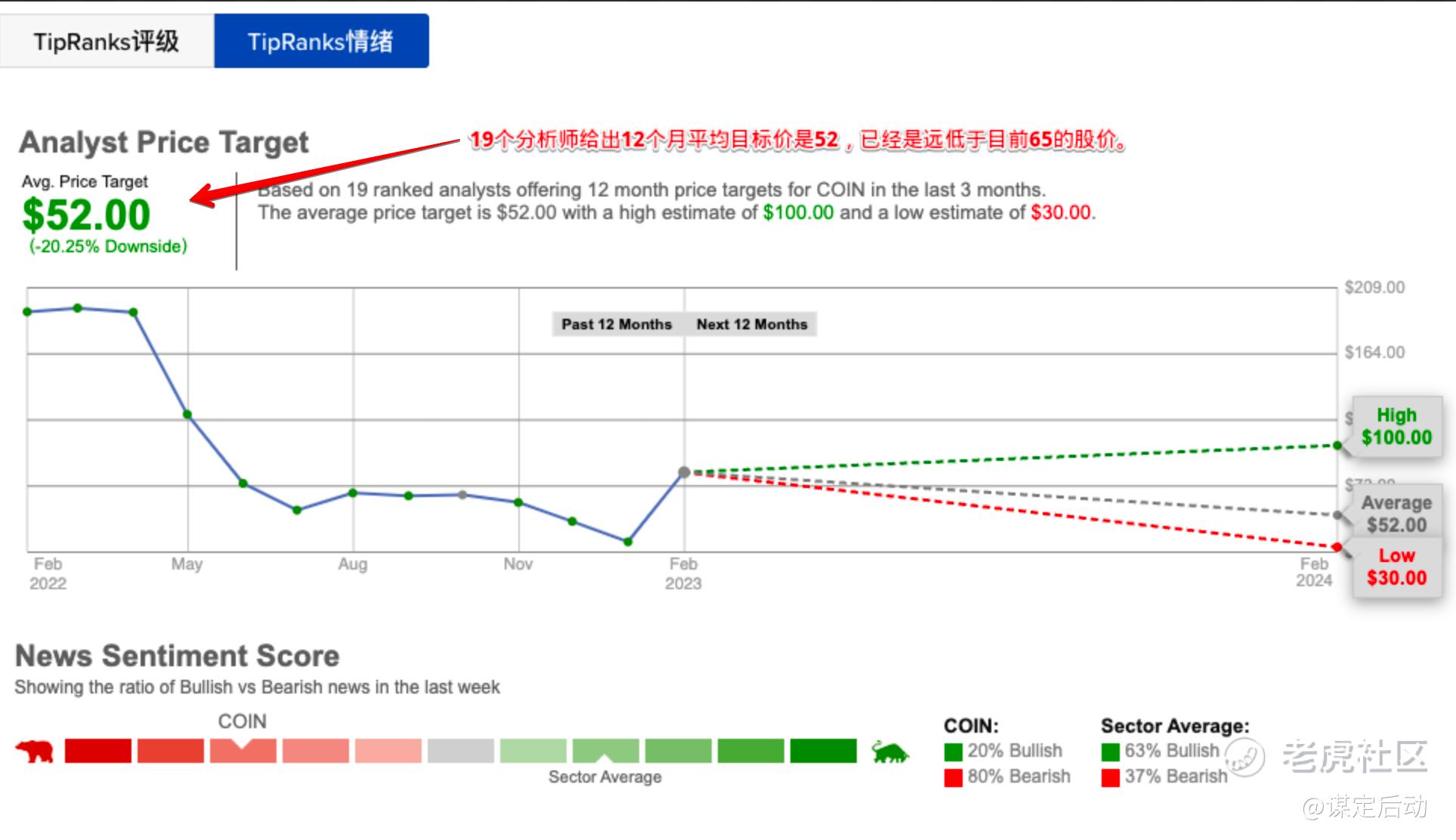Click the COIN marker sentiment segment
1456x840 pixels.
coord(243,751)
